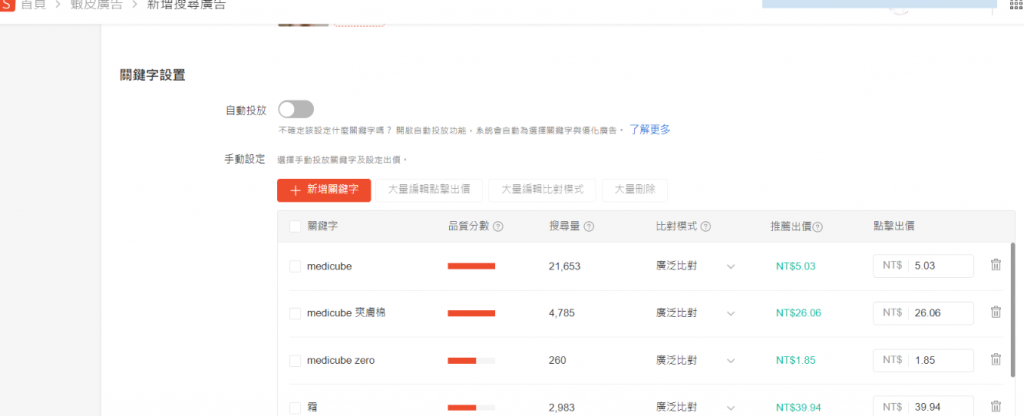Click the 關鍵字設置 section heading

click(x=152, y=75)
